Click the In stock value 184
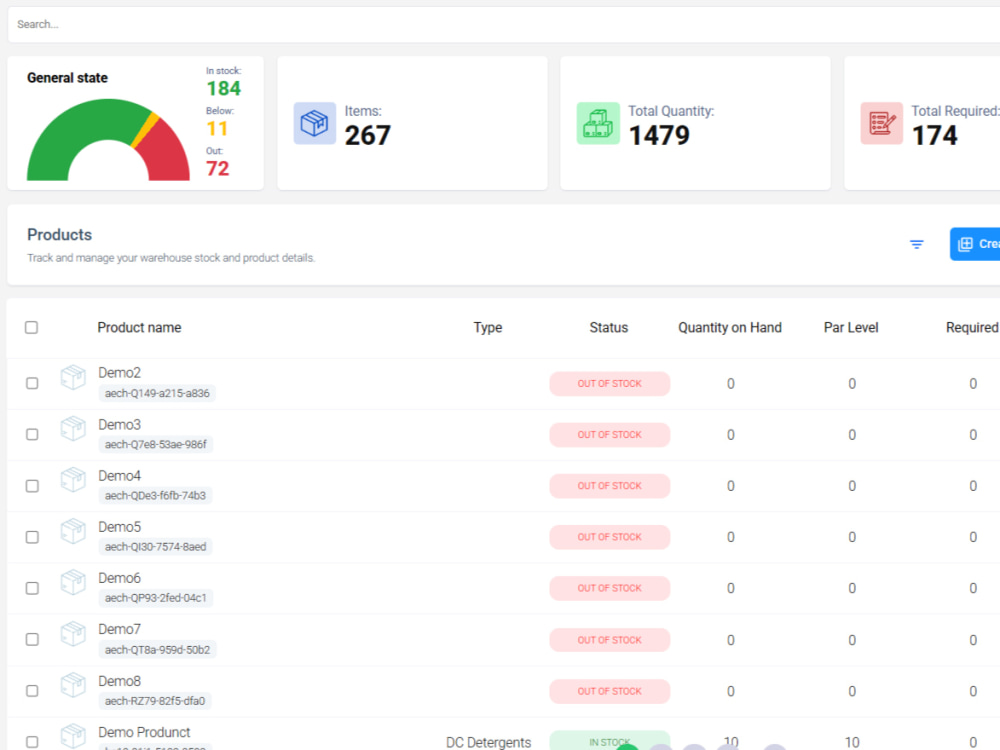This screenshot has height=750, width=1000. tap(223, 88)
